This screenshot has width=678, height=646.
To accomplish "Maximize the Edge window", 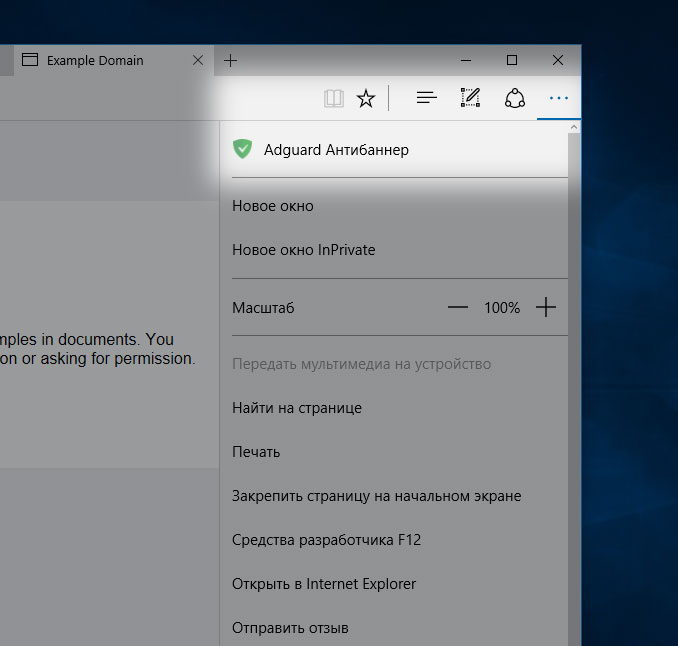I will coord(512,60).
